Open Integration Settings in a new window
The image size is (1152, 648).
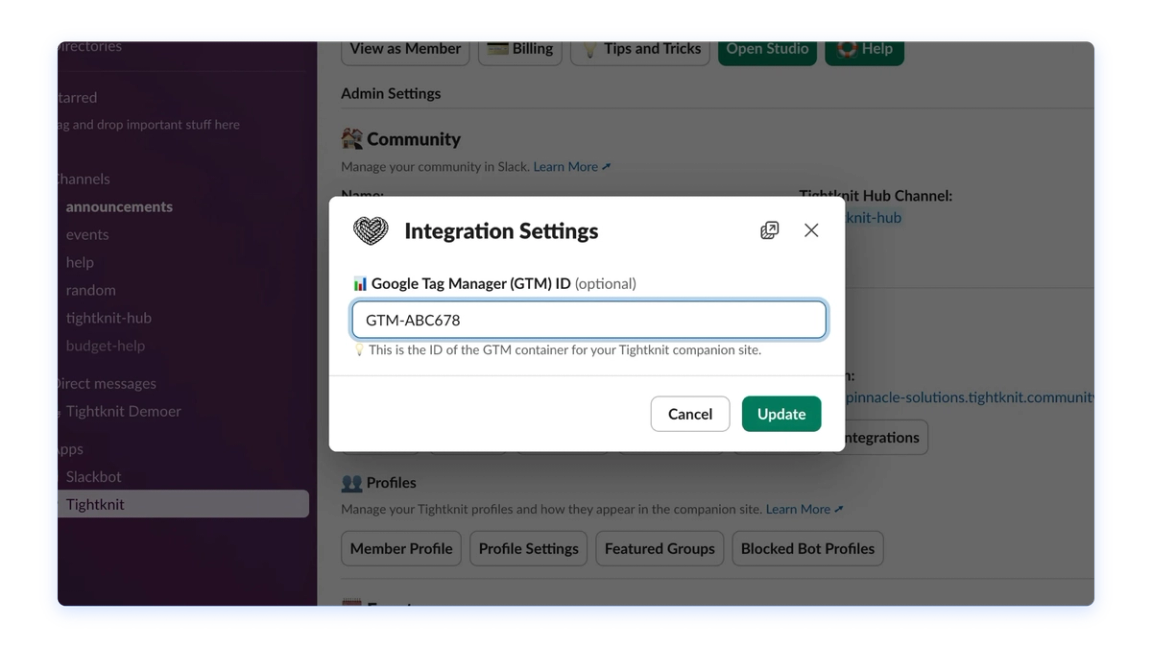click(769, 230)
